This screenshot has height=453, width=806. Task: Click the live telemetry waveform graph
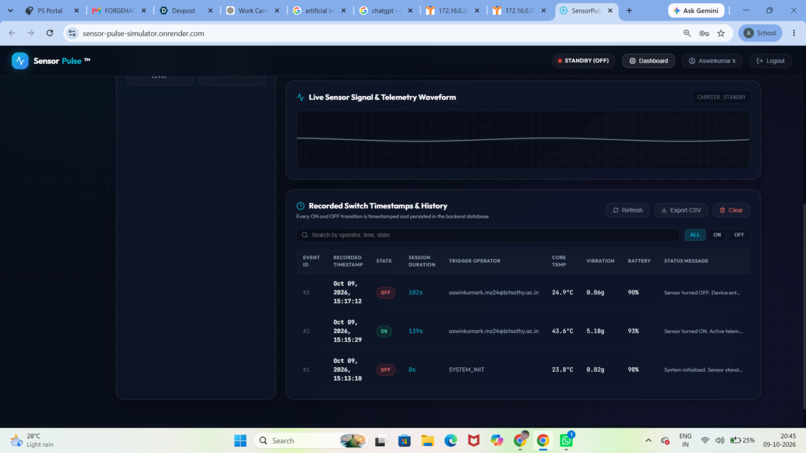[523, 139]
